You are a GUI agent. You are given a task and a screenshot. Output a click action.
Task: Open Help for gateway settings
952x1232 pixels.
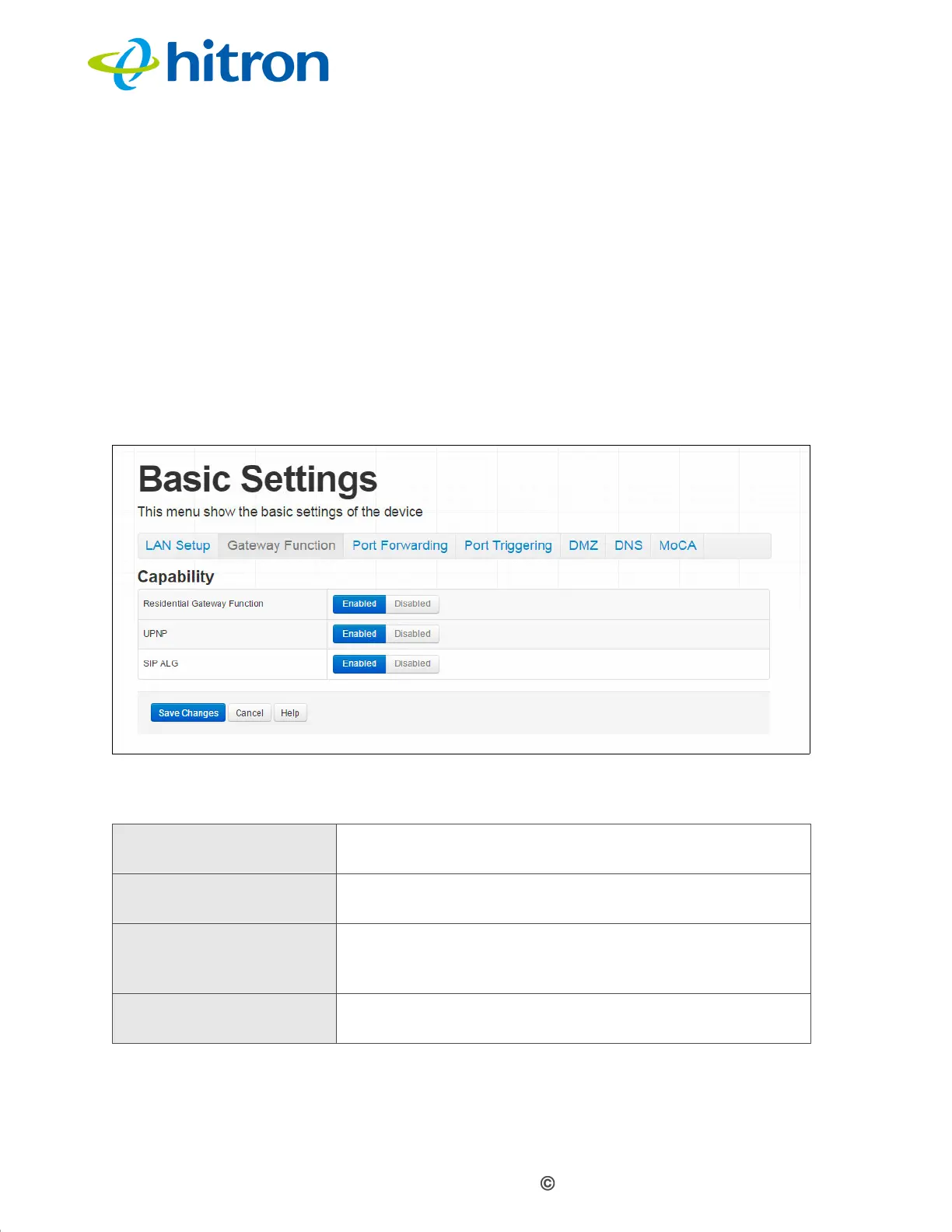coord(290,713)
